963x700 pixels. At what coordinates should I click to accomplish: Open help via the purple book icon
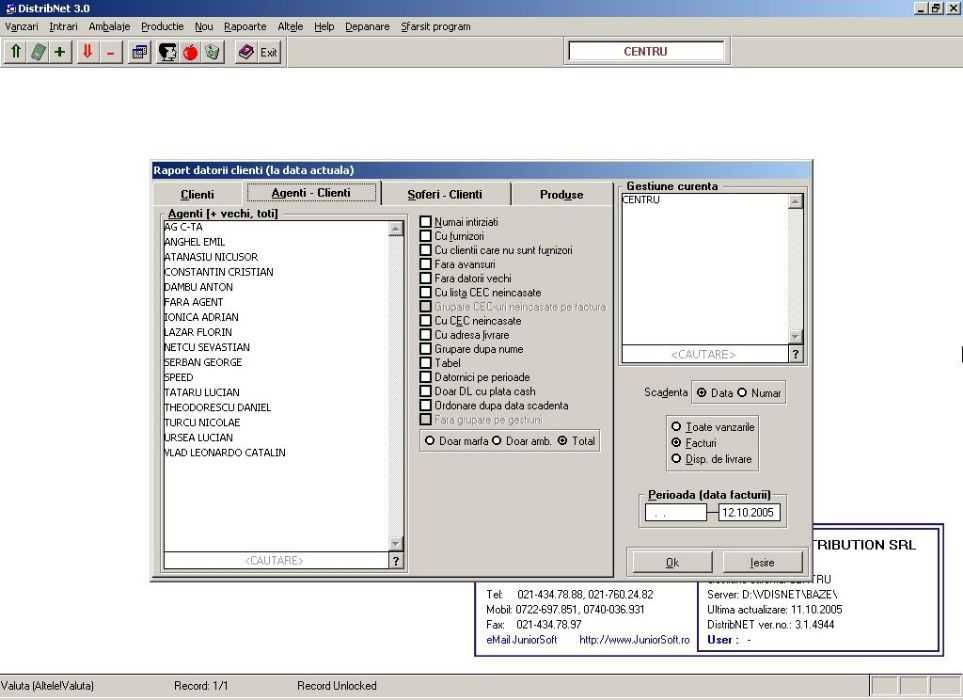246,52
